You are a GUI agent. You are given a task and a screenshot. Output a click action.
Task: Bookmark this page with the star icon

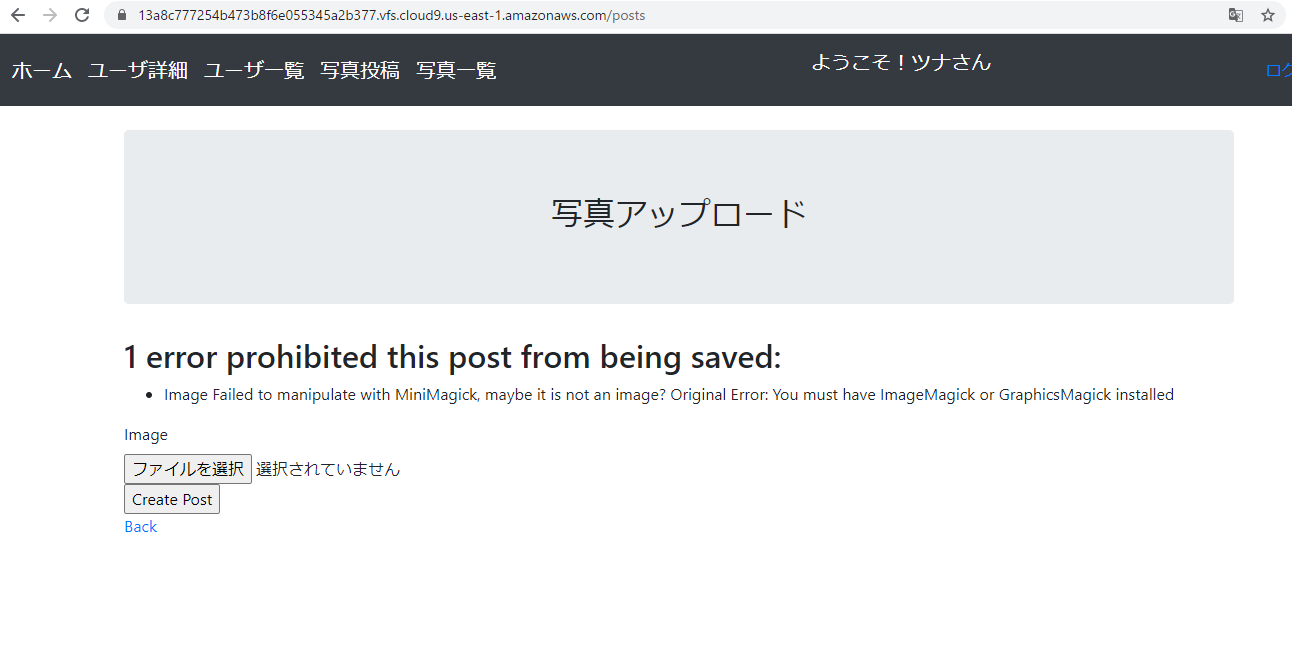point(1268,15)
